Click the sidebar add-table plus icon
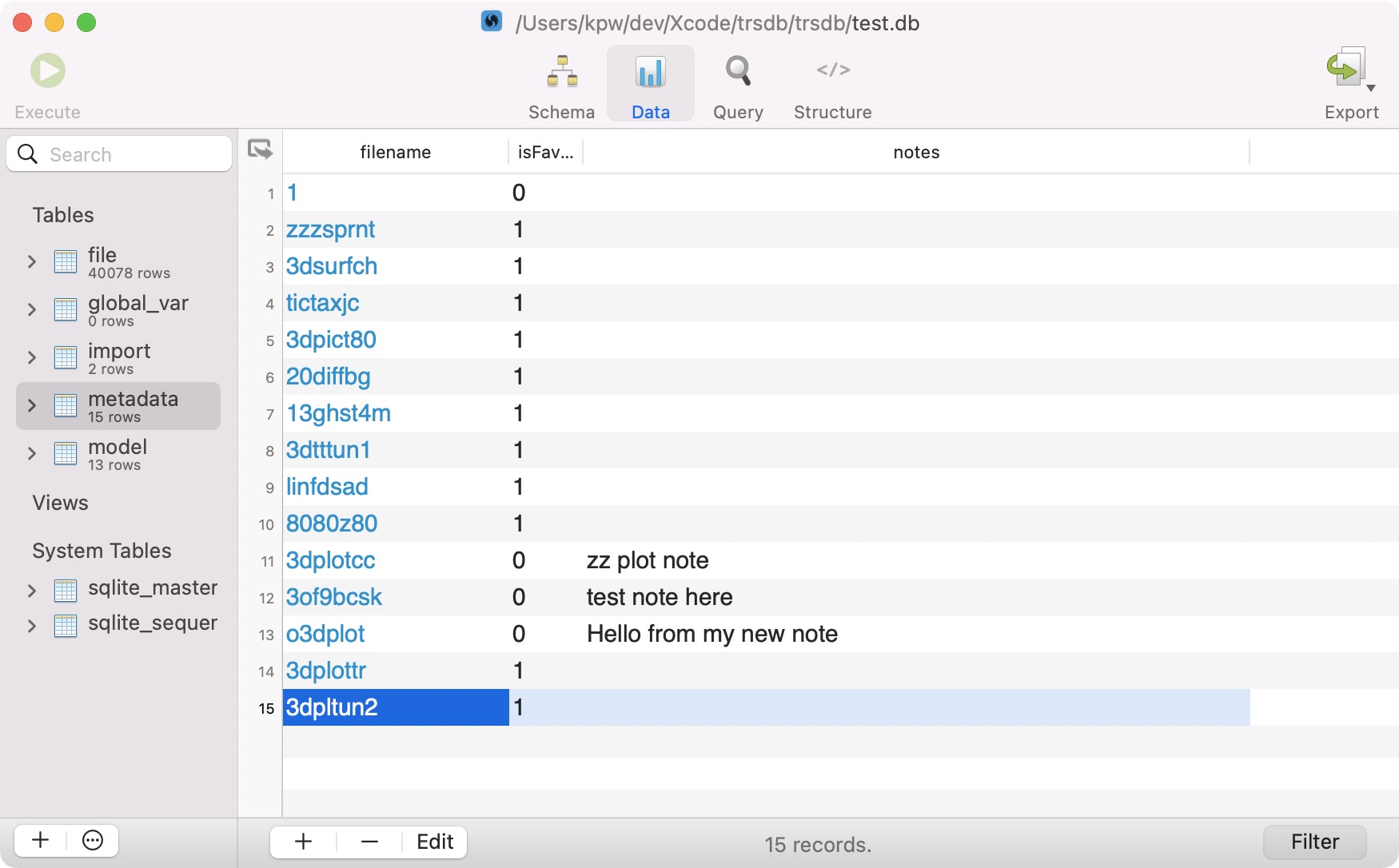 [40, 840]
